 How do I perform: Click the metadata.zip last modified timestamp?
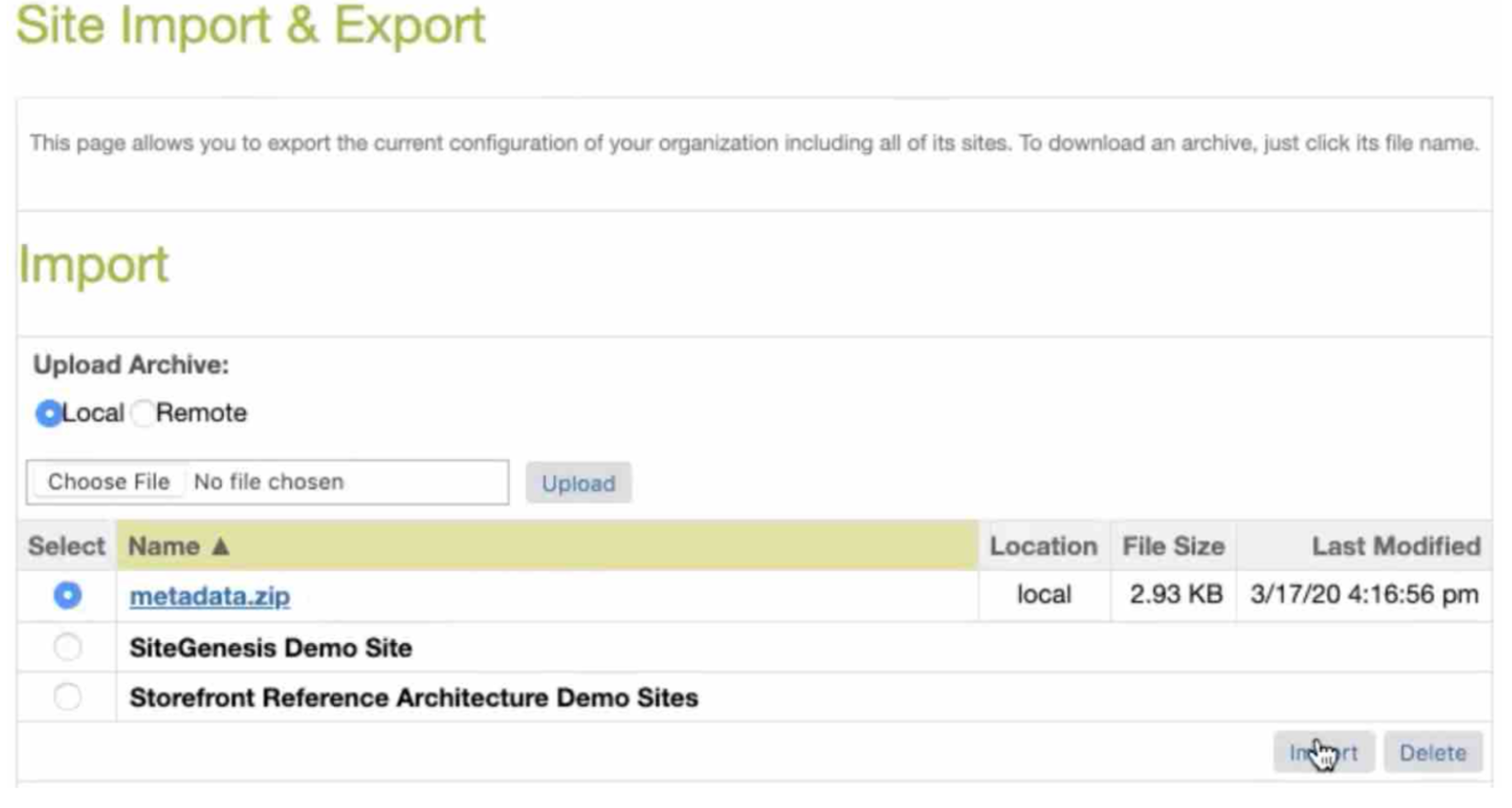[1364, 595]
